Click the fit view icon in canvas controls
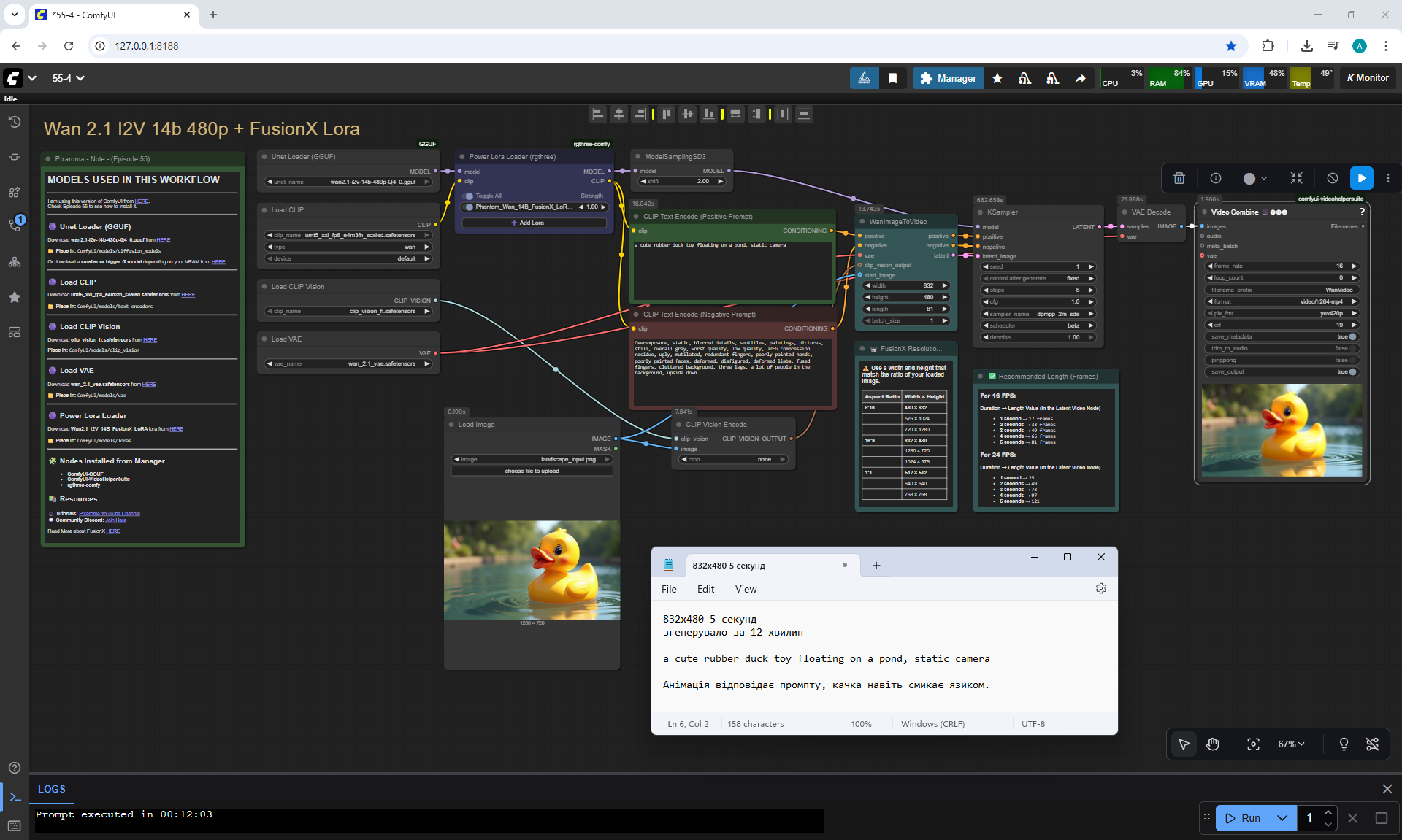The image size is (1402, 840). pos(1253,744)
